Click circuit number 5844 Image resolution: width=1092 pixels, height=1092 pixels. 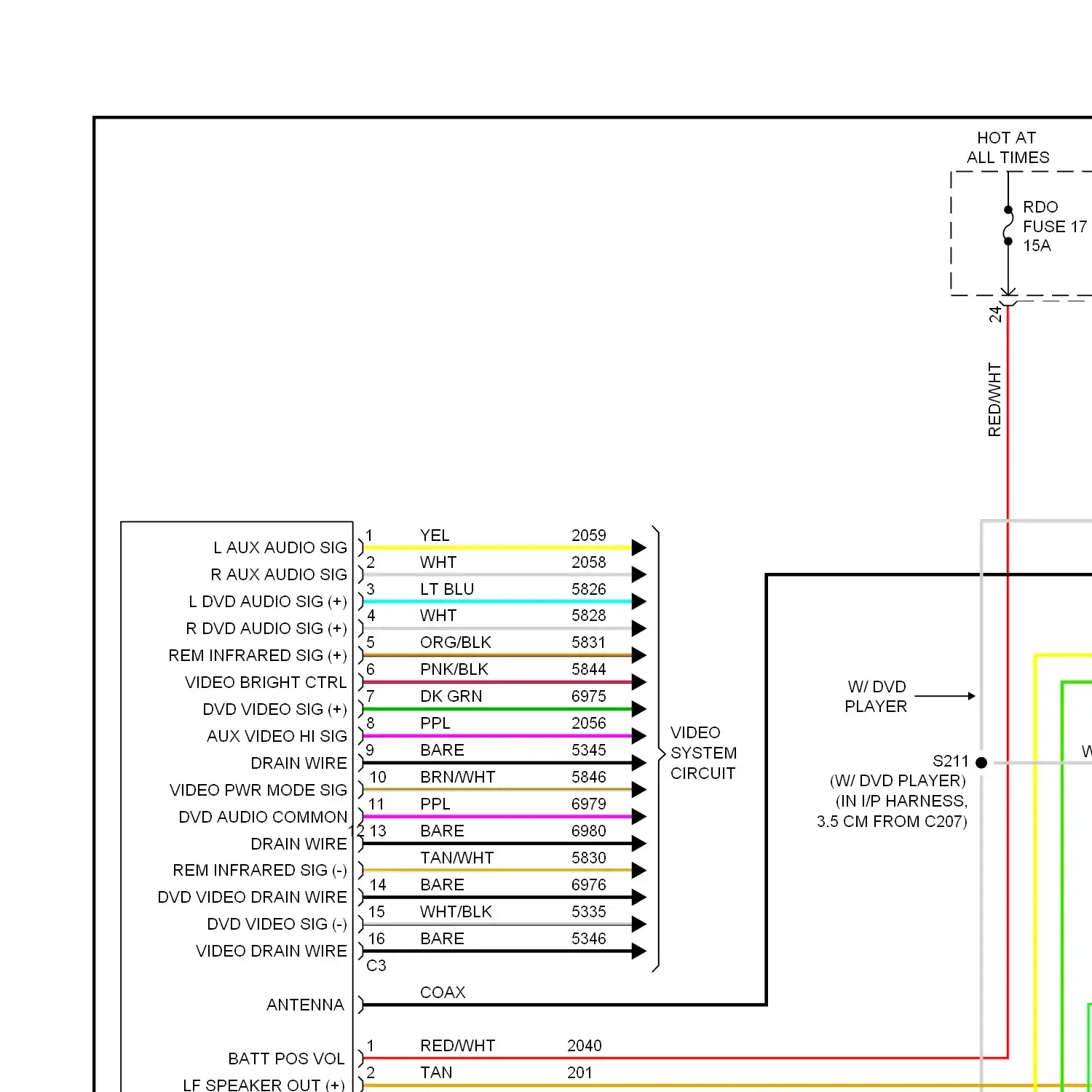tap(589, 669)
